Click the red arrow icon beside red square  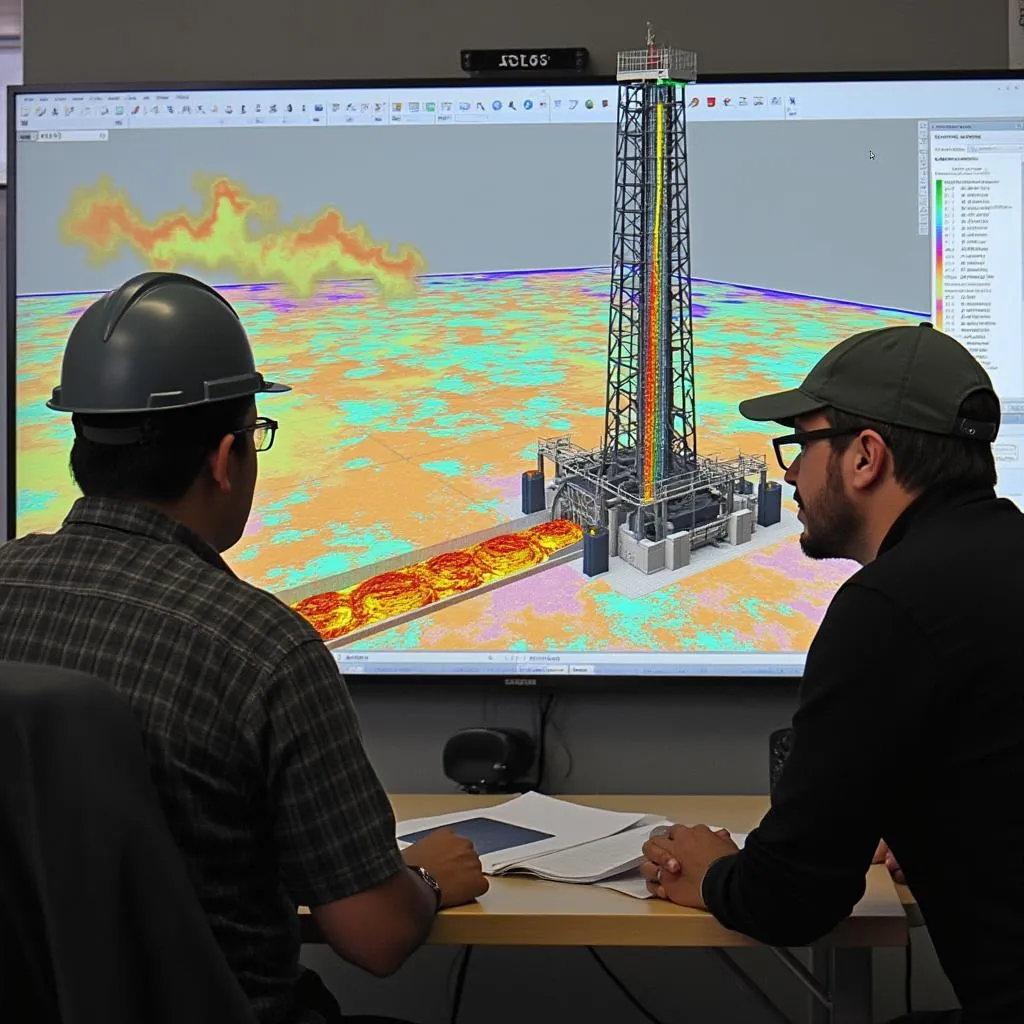point(727,101)
